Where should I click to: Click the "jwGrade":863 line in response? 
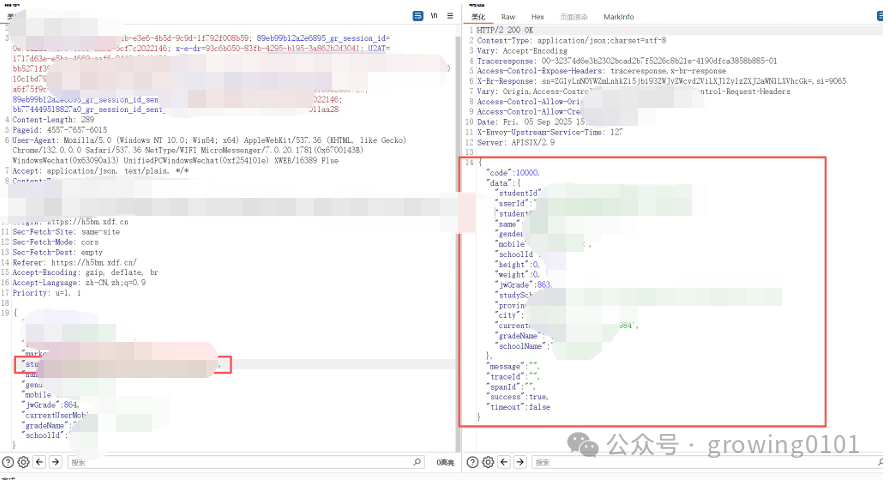[x=523, y=285]
